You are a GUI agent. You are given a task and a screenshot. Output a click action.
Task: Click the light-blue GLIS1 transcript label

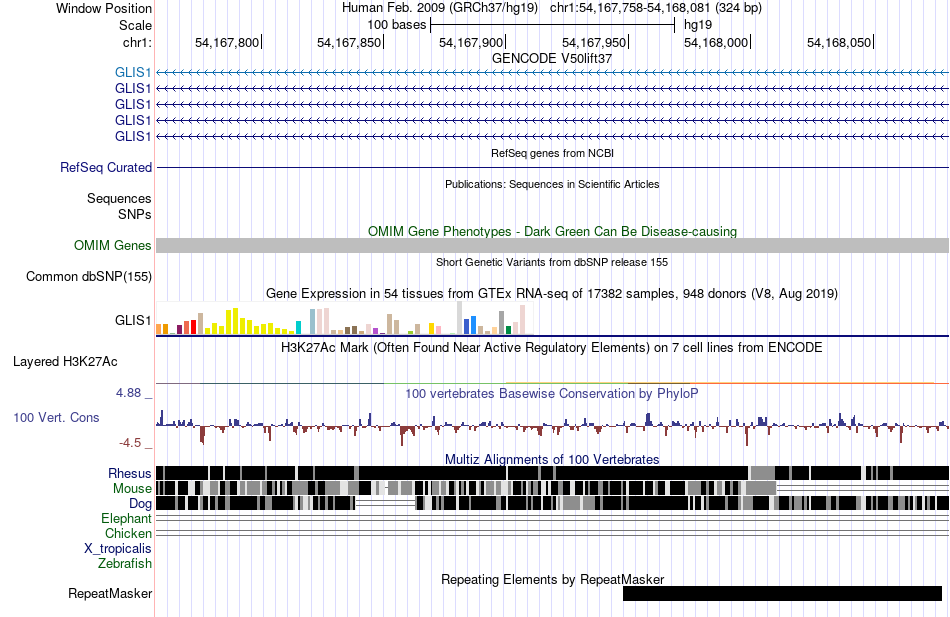[x=133, y=72]
